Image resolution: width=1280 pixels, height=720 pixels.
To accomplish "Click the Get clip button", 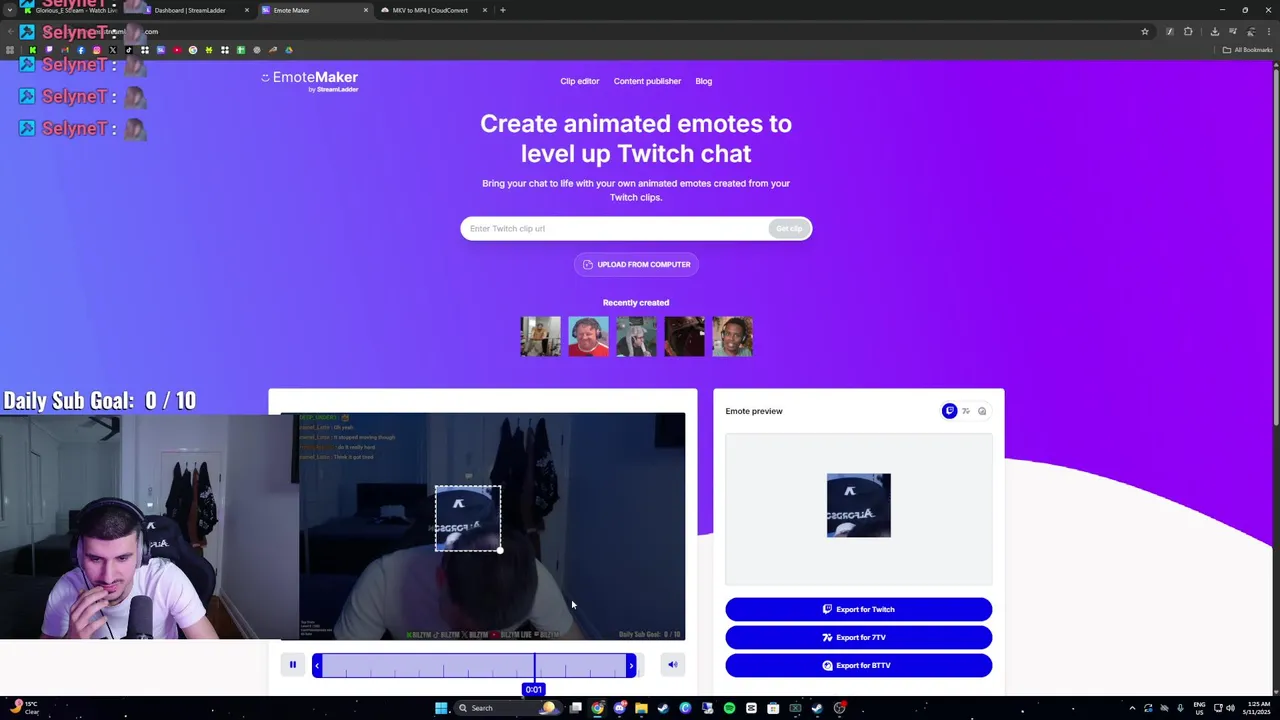I will [789, 229].
